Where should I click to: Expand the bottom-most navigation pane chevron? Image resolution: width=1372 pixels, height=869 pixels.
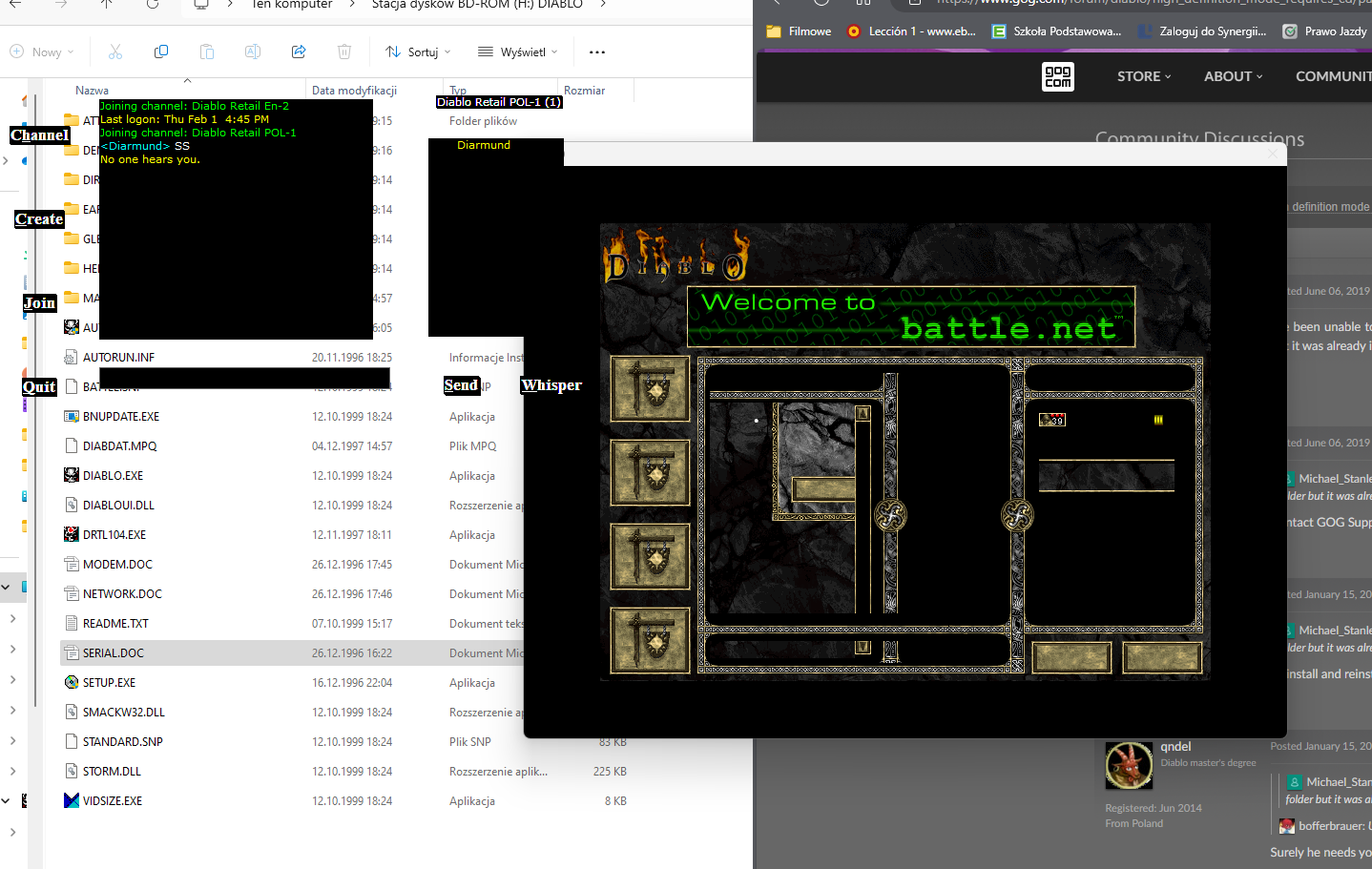(x=11, y=832)
